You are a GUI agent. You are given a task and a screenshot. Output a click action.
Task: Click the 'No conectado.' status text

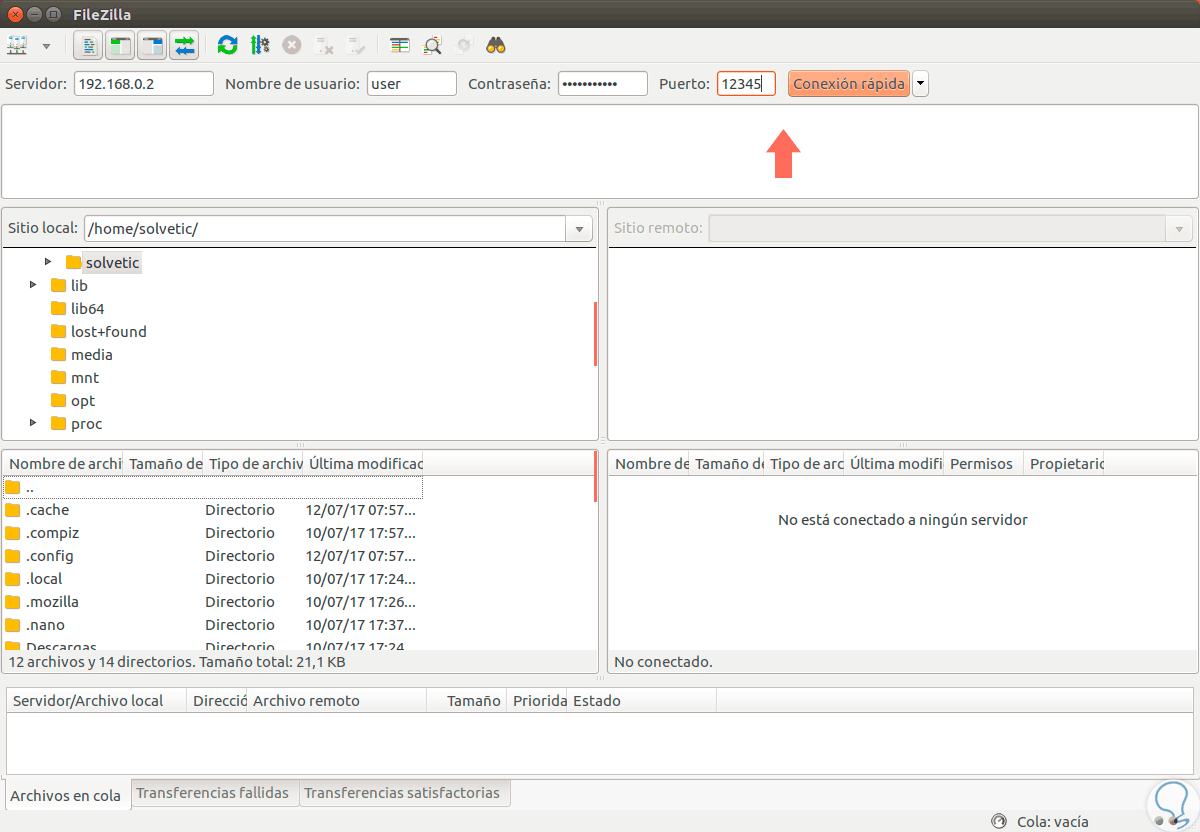point(663,662)
